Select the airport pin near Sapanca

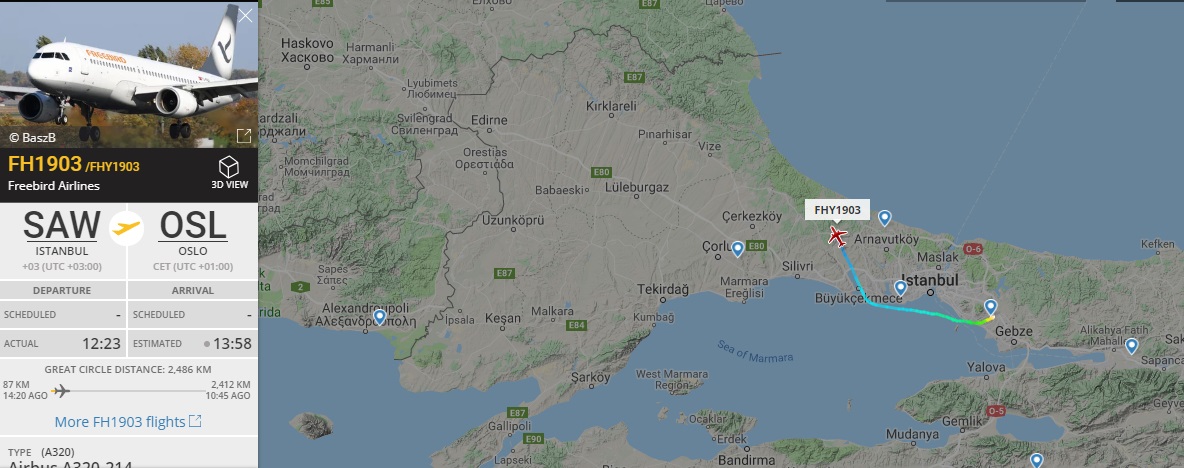pyautogui.click(x=1131, y=346)
